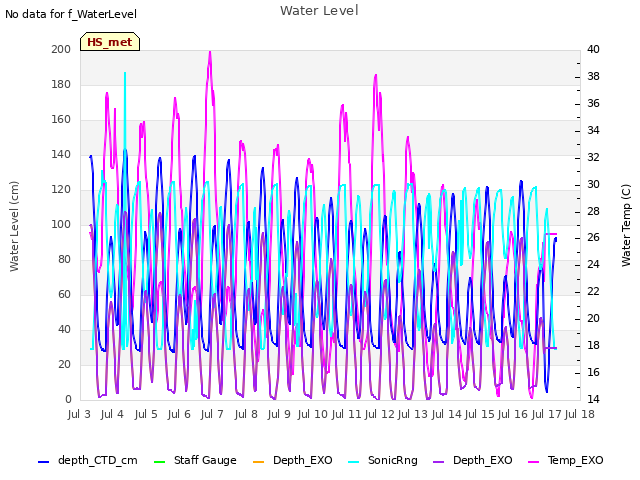The image size is (640, 480).
Task: Click the 140 left-axis tick value
Action: (61, 154)
